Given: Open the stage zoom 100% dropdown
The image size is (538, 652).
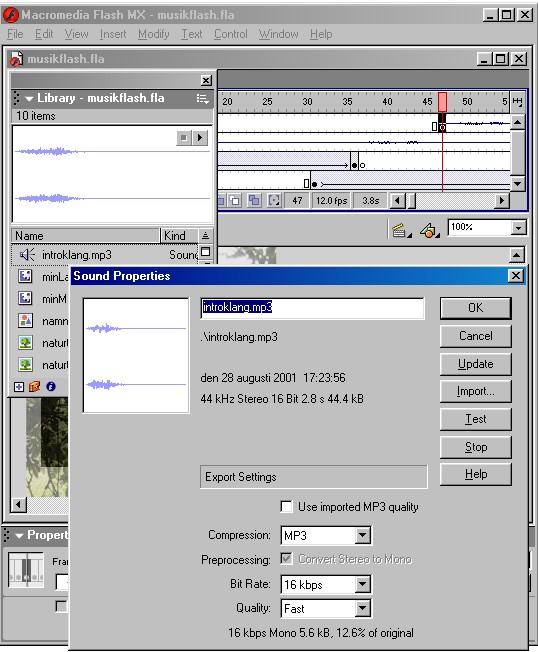Looking at the screenshot, I should 518,228.
